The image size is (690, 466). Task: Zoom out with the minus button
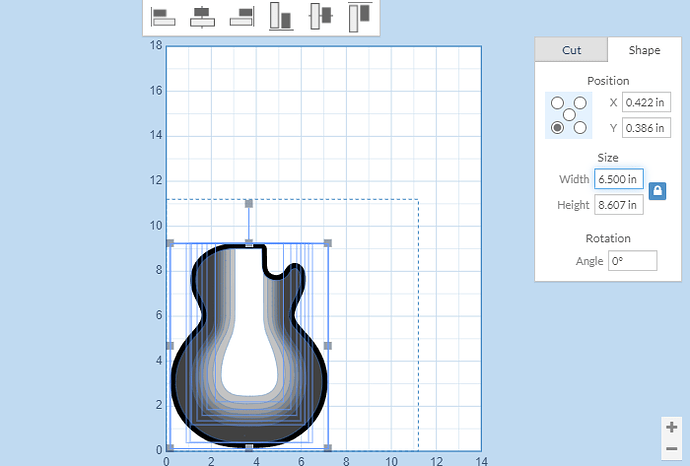coord(671,449)
